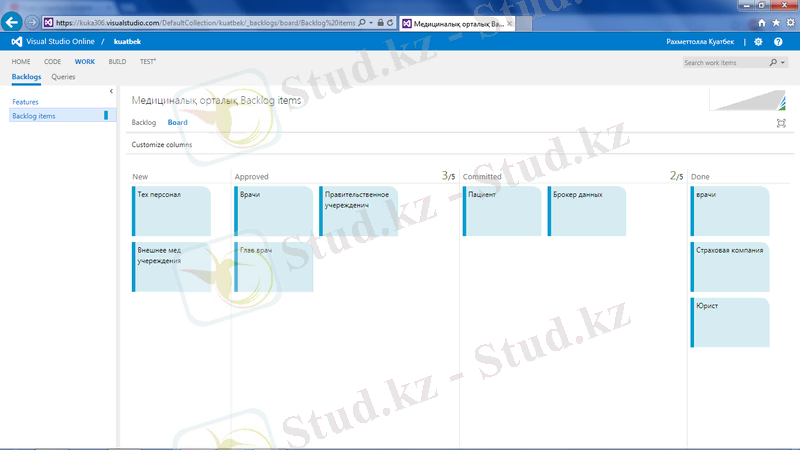Click the refresh icon in address bar

(x=390, y=22)
